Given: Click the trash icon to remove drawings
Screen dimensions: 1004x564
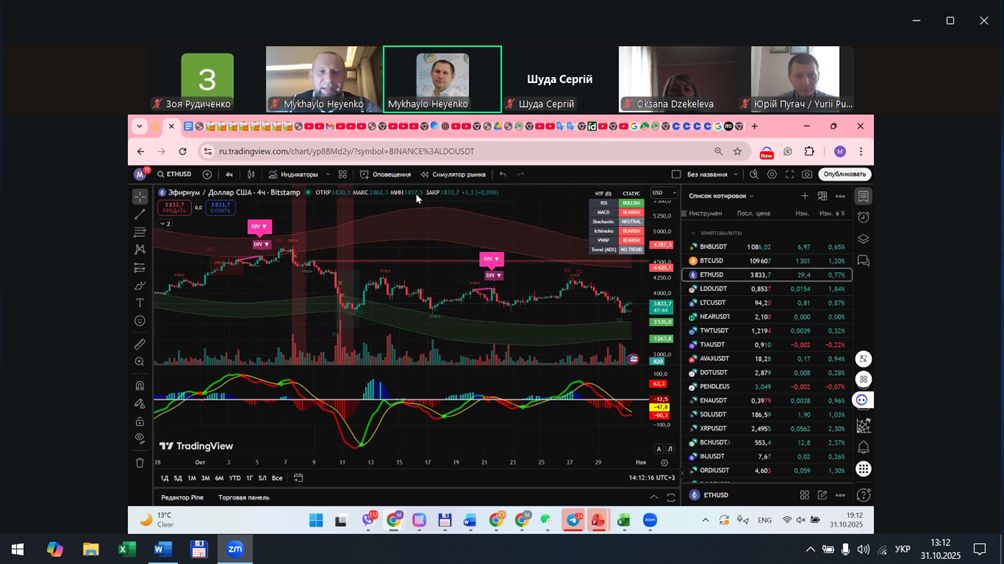Looking at the screenshot, I should [x=140, y=463].
